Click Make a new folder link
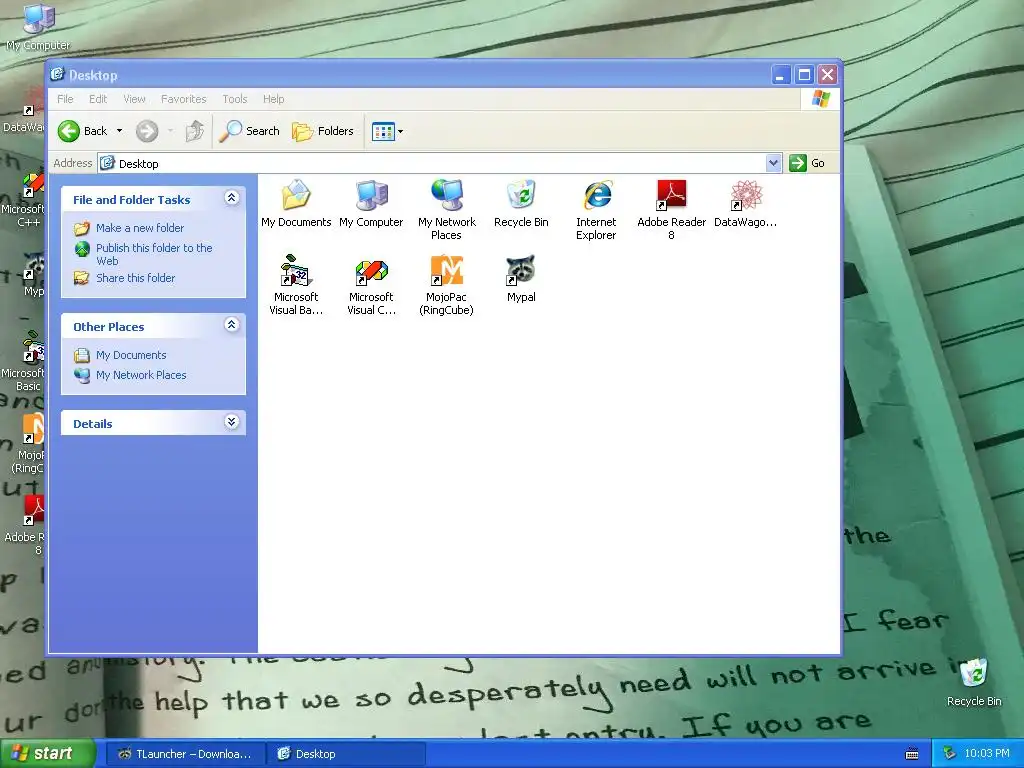Image resolution: width=1024 pixels, height=768 pixels. tap(140, 228)
